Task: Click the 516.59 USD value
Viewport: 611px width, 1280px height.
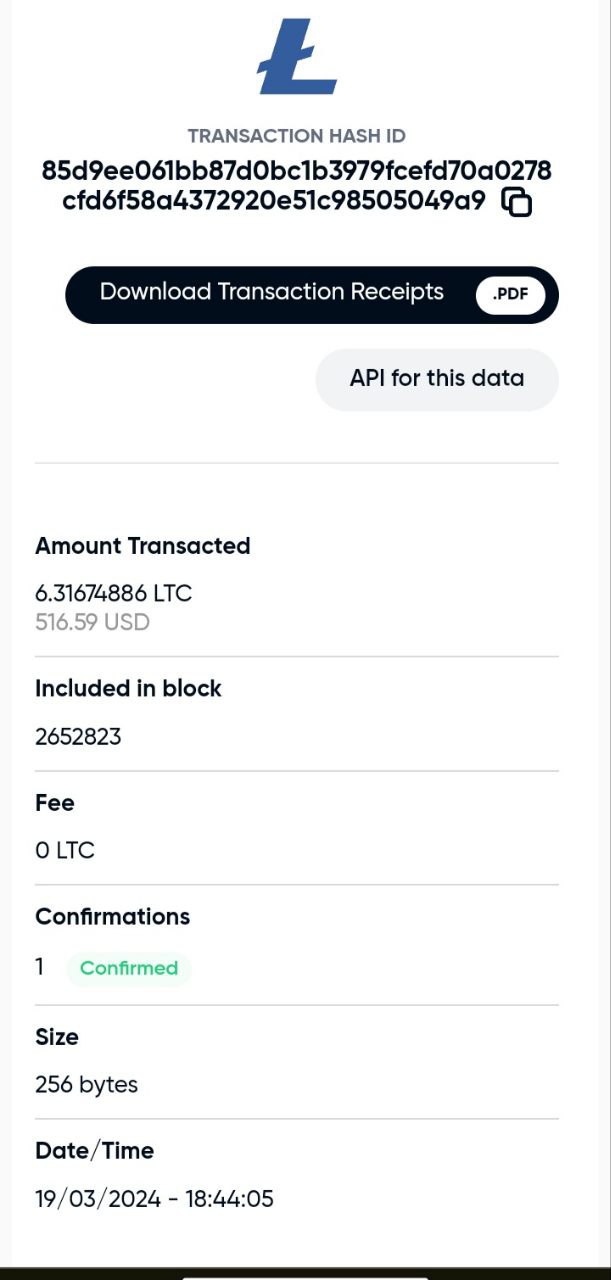Action: pos(92,622)
